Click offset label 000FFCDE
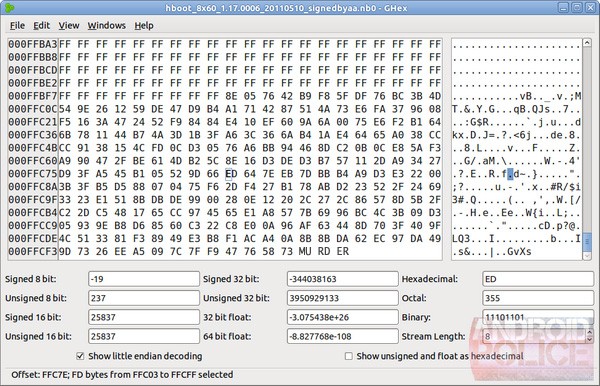Image resolution: width=600 pixels, height=386 pixels. pyautogui.click(x=33, y=239)
